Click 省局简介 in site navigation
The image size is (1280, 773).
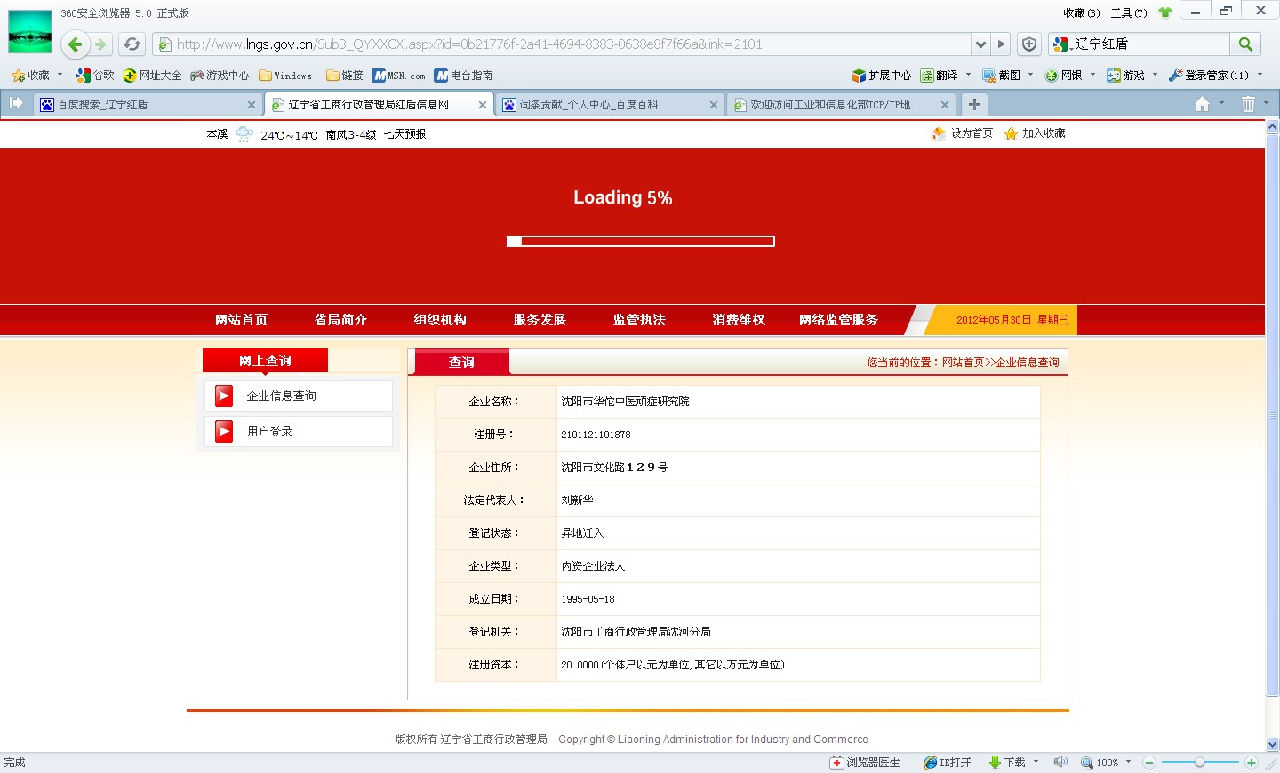[x=341, y=320]
